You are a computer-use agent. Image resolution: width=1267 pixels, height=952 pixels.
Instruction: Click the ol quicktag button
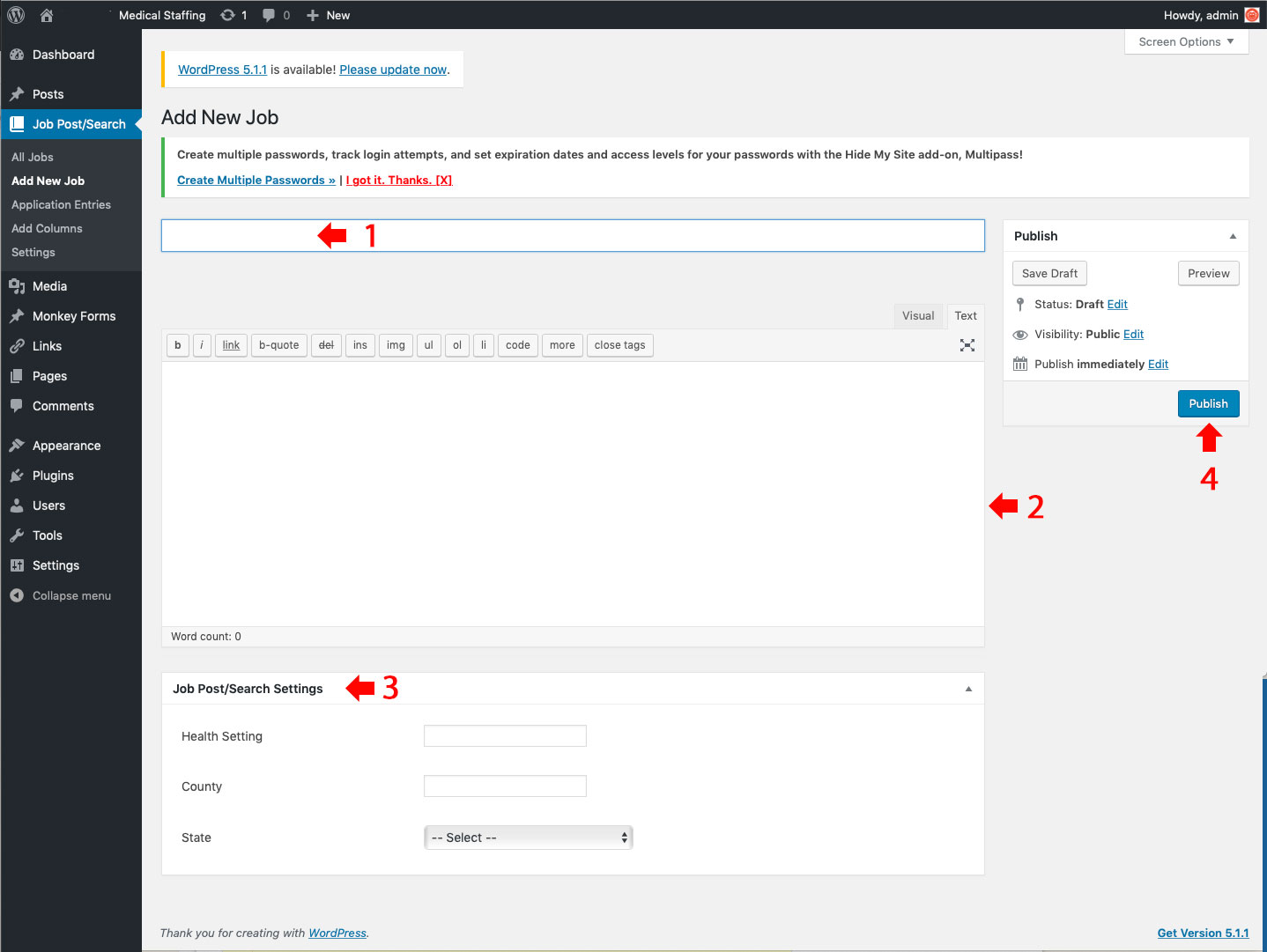pos(457,345)
